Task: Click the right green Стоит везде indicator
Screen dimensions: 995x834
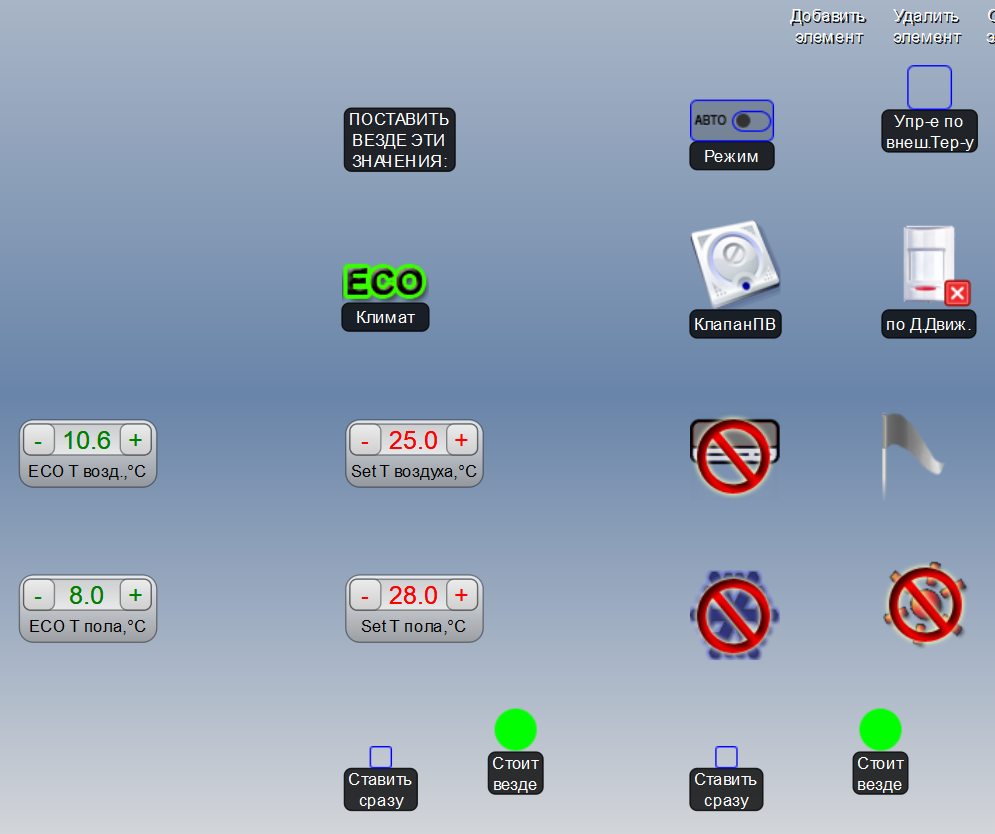Action: click(x=880, y=729)
